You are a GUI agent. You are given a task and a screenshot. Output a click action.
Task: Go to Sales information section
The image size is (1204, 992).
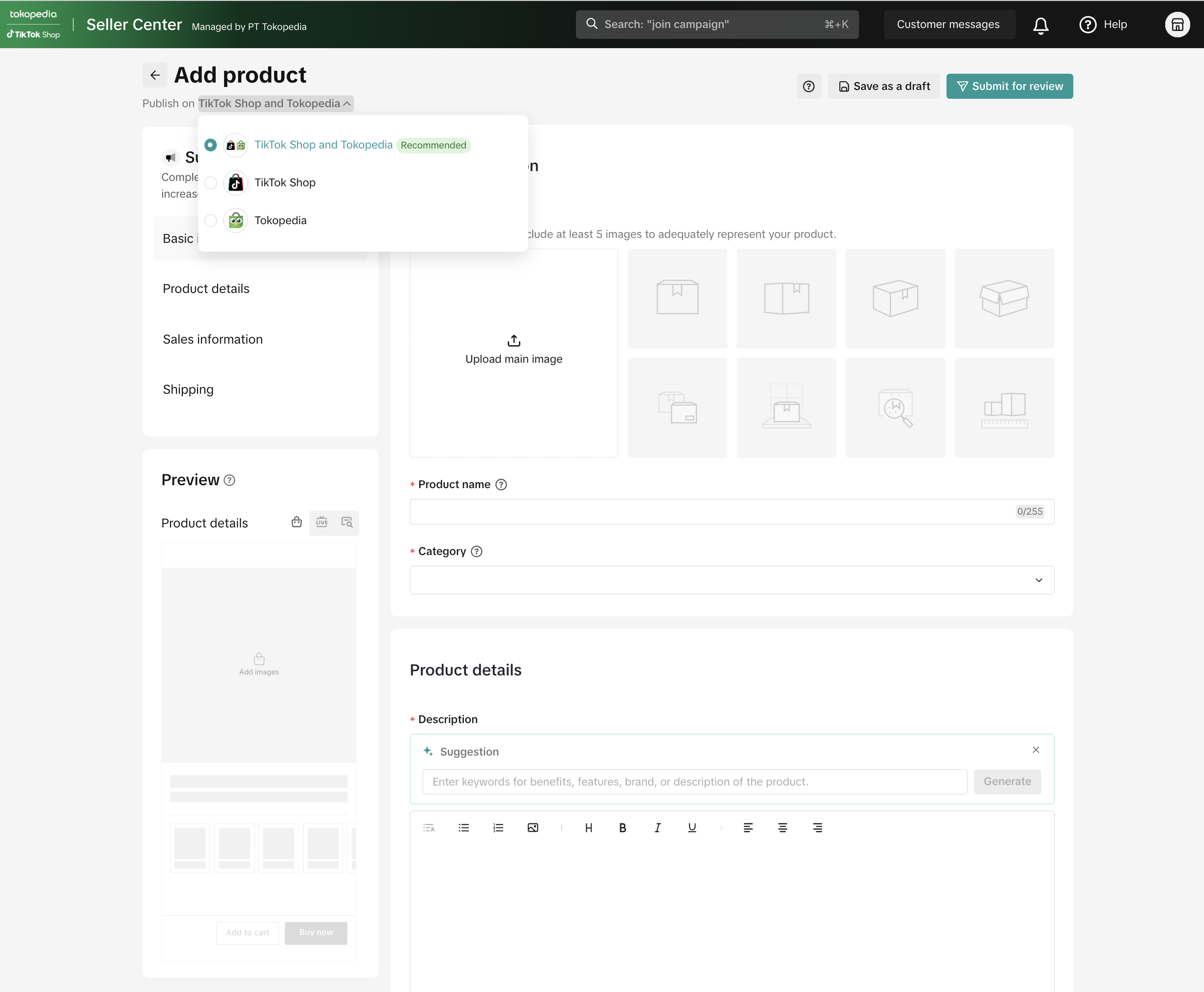click(212, 339)
